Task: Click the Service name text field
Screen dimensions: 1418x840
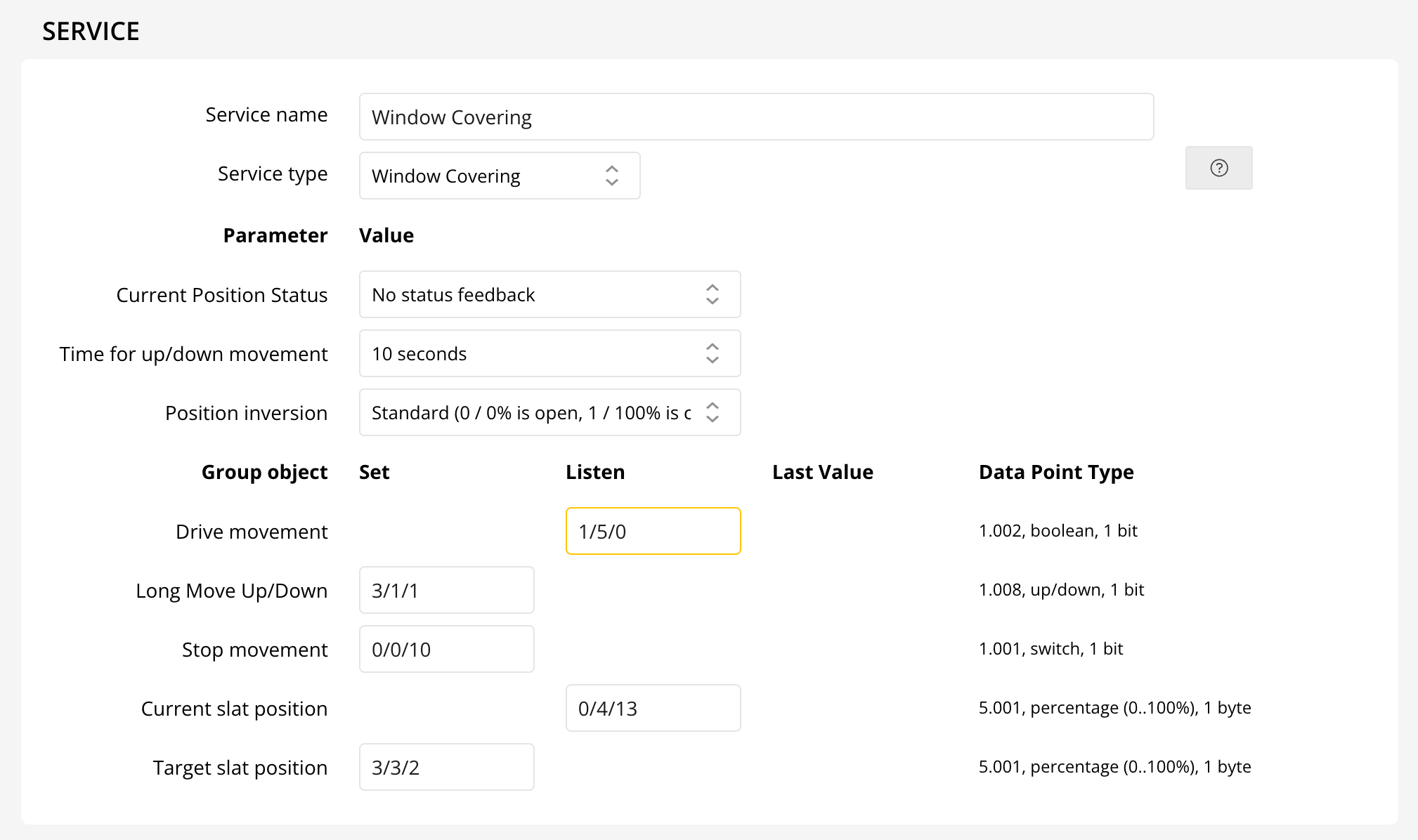Action: [755, 117]
